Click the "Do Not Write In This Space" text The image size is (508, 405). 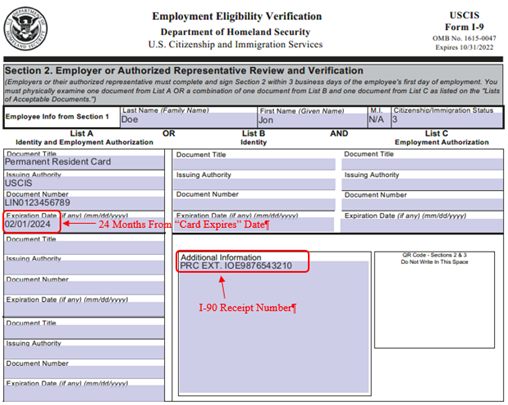pos(434,262)
